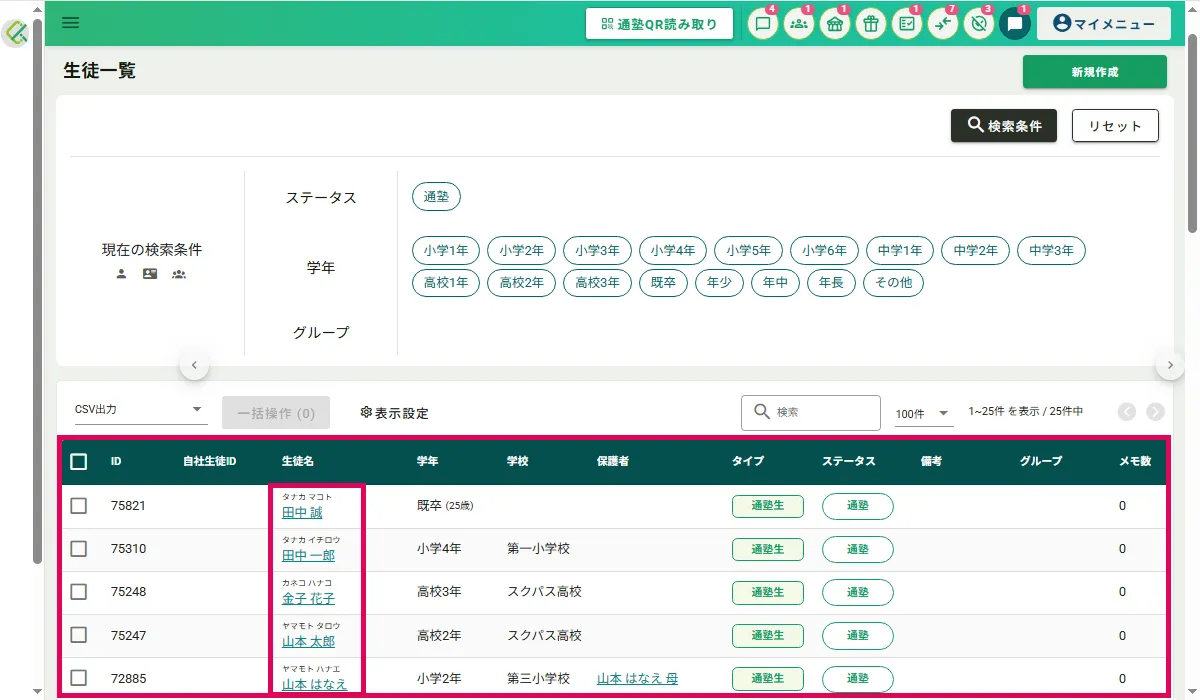Image resolution: width=1200 pixels, height=700 pixels.
Task: Click the right chevron circle on panel edge
Action: (1170, 366)
